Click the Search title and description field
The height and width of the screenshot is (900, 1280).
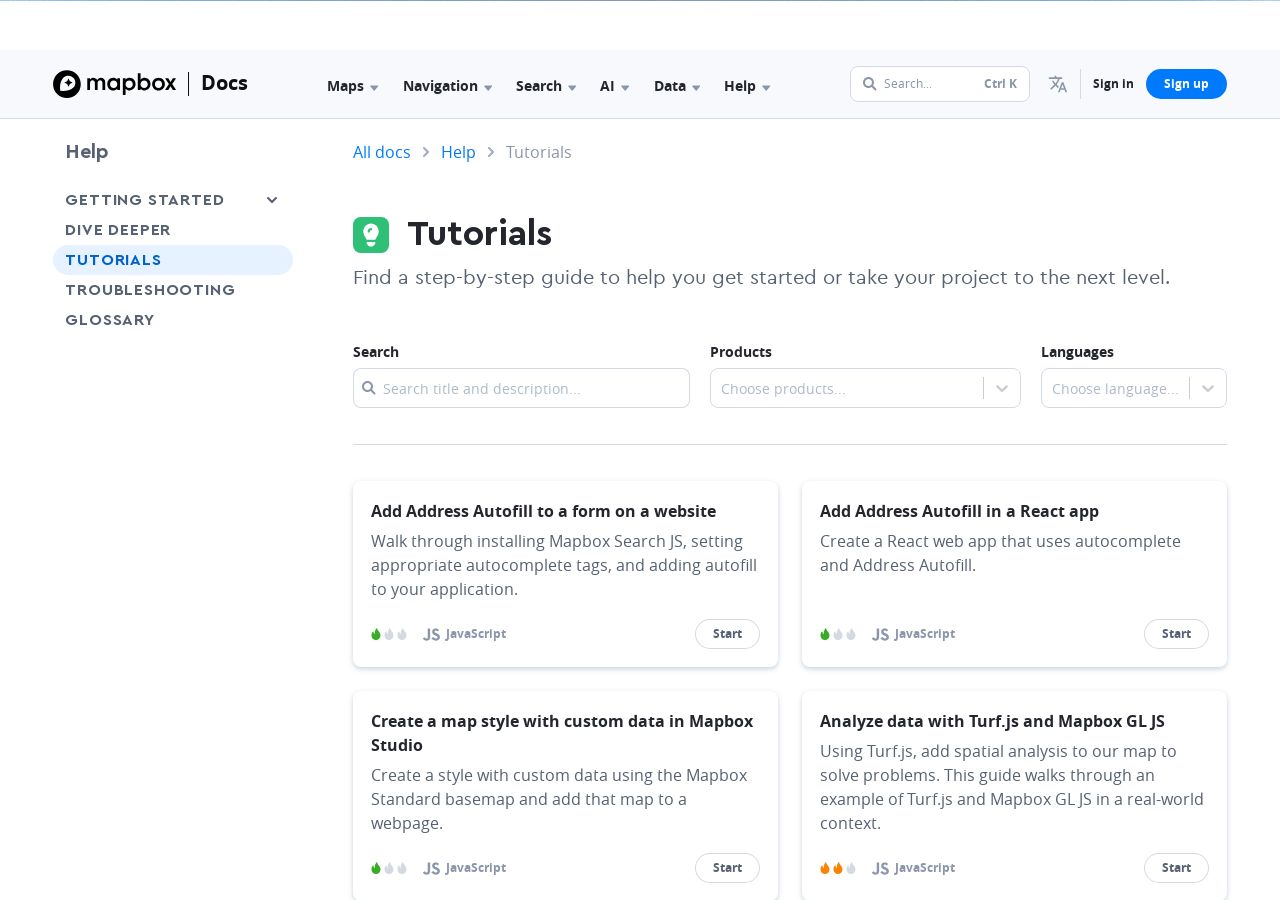point(521,388)
